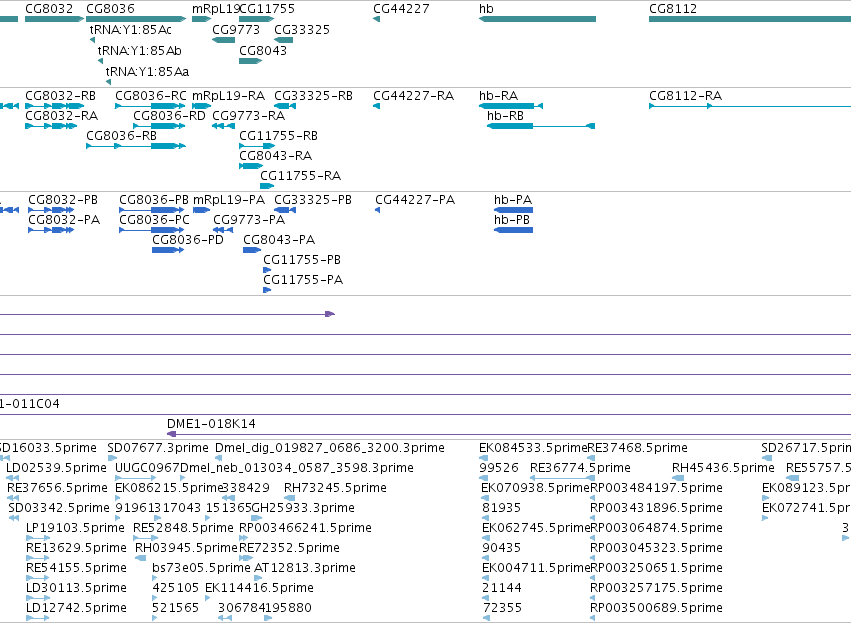
Task: Select the CG8043-RA transcript label
Action: point(276,156)
